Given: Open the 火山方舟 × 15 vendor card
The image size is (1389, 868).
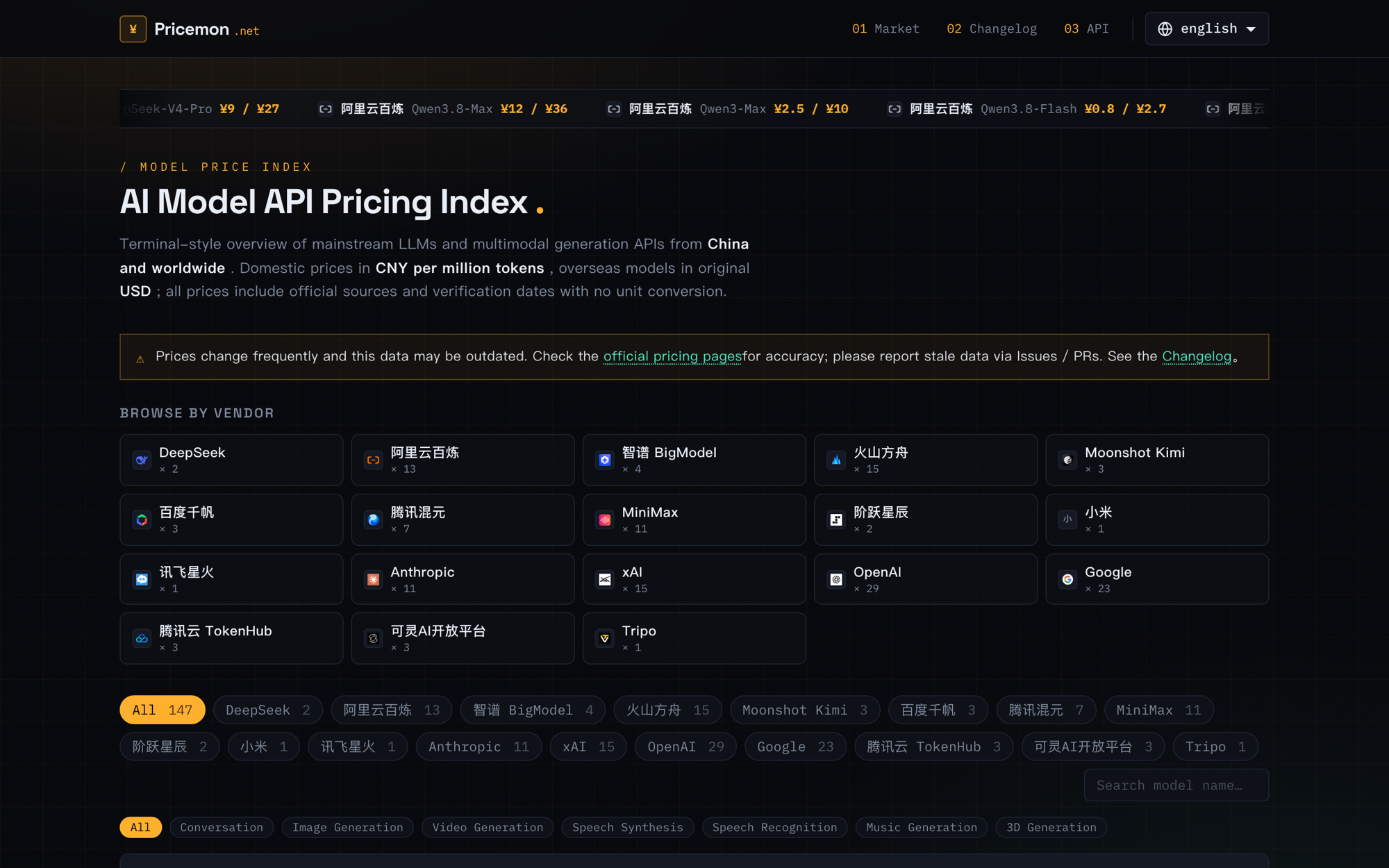Looking at the screenshot, I should [926, 460].
